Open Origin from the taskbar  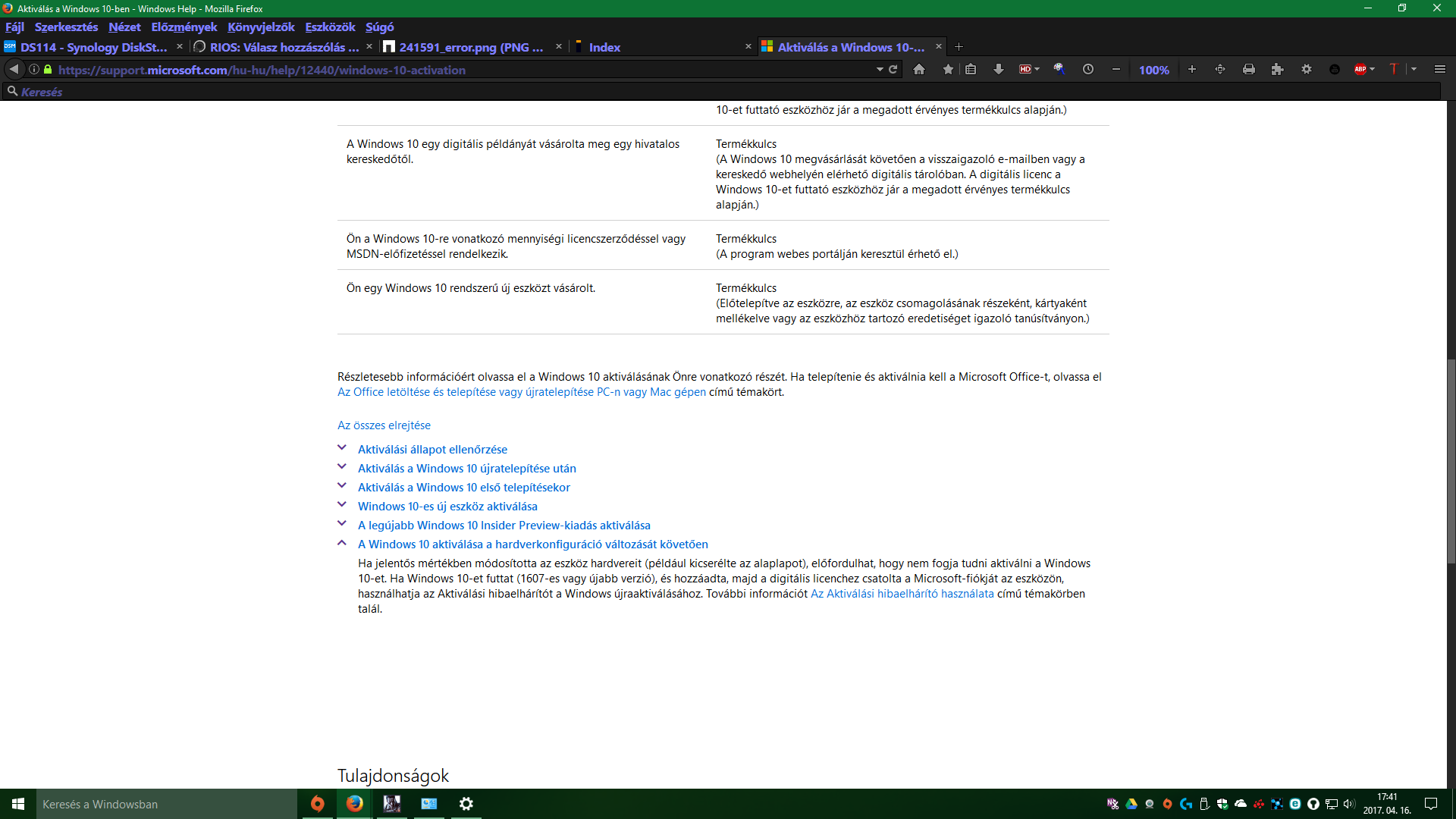pyautogui.click(x=318, y=804)
